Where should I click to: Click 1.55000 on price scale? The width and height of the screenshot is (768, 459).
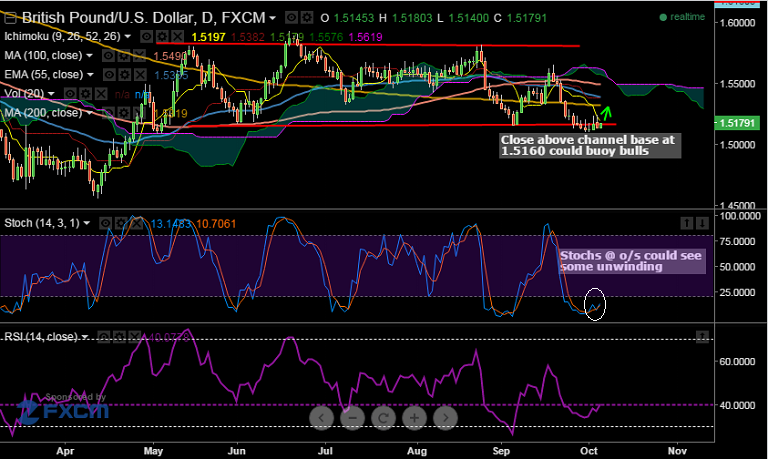(x=737, y=84)
